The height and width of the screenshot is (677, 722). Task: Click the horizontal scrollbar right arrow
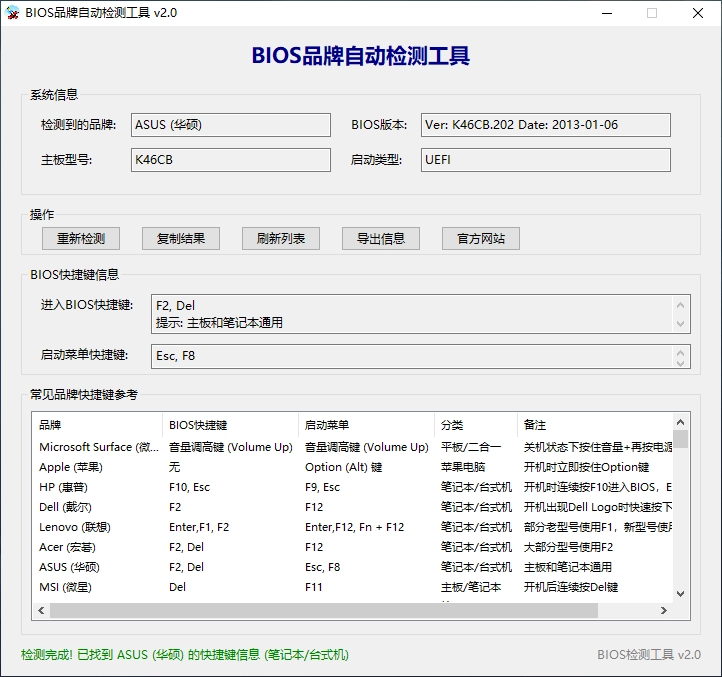point(664,610)
